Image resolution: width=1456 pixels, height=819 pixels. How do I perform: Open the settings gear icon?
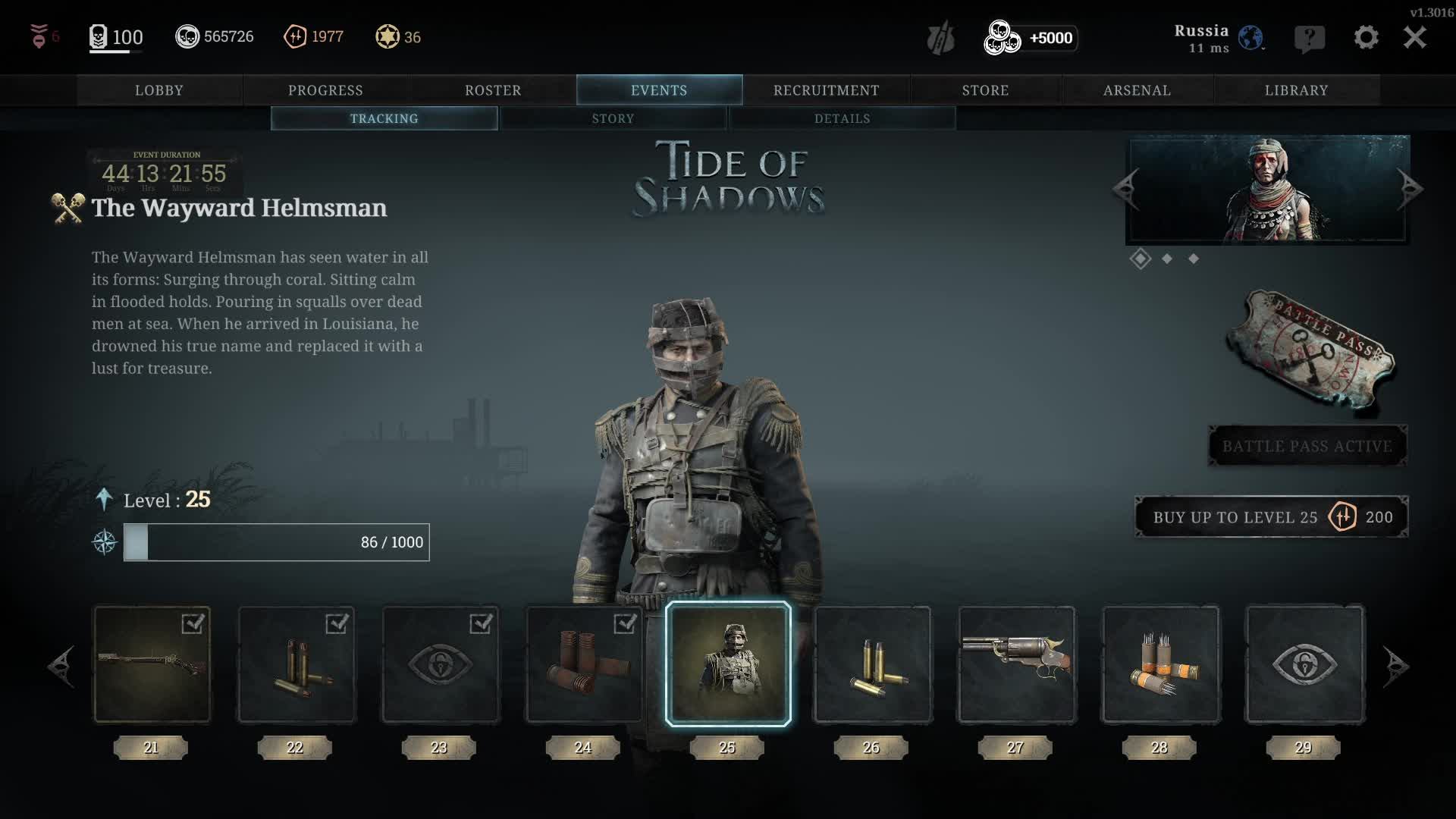pos(1366,37)
